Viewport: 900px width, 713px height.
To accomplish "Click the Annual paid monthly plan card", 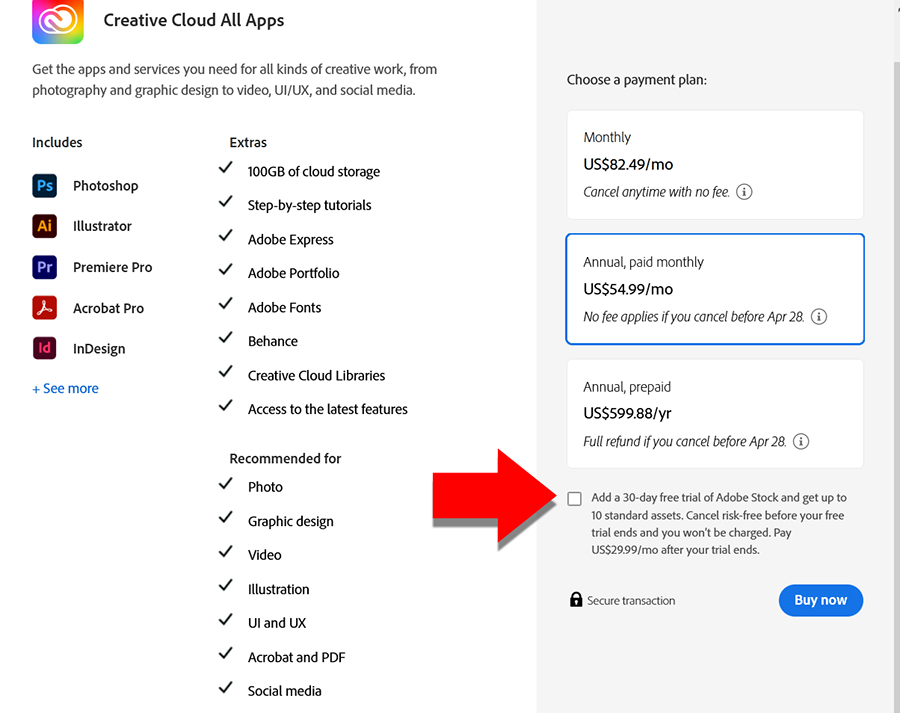I will (x=714, y=288).
